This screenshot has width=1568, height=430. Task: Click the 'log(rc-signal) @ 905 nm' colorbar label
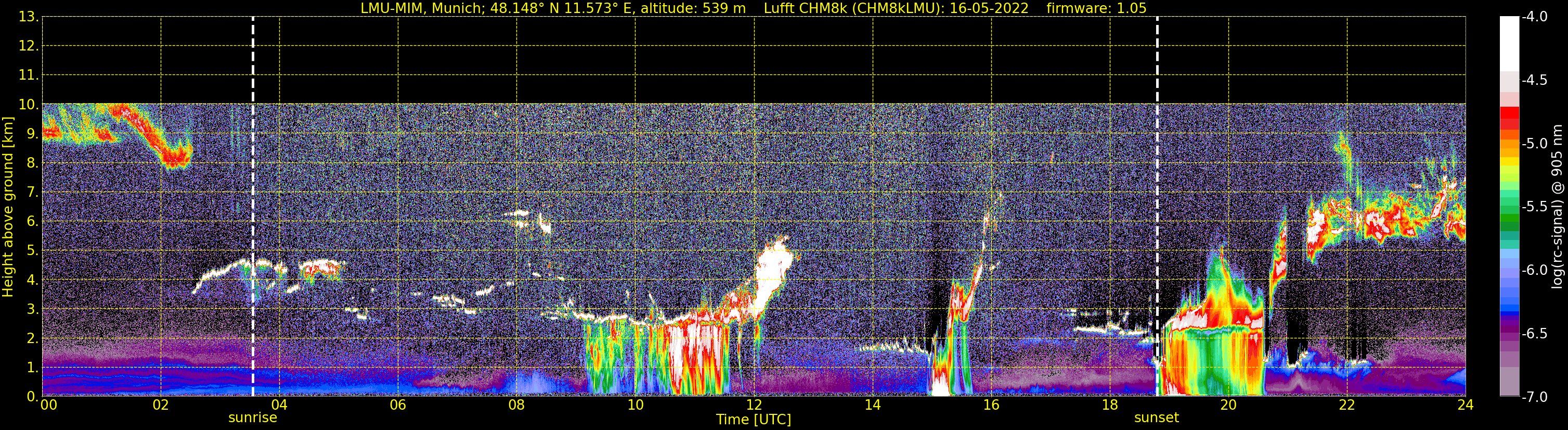(1558, 207)
